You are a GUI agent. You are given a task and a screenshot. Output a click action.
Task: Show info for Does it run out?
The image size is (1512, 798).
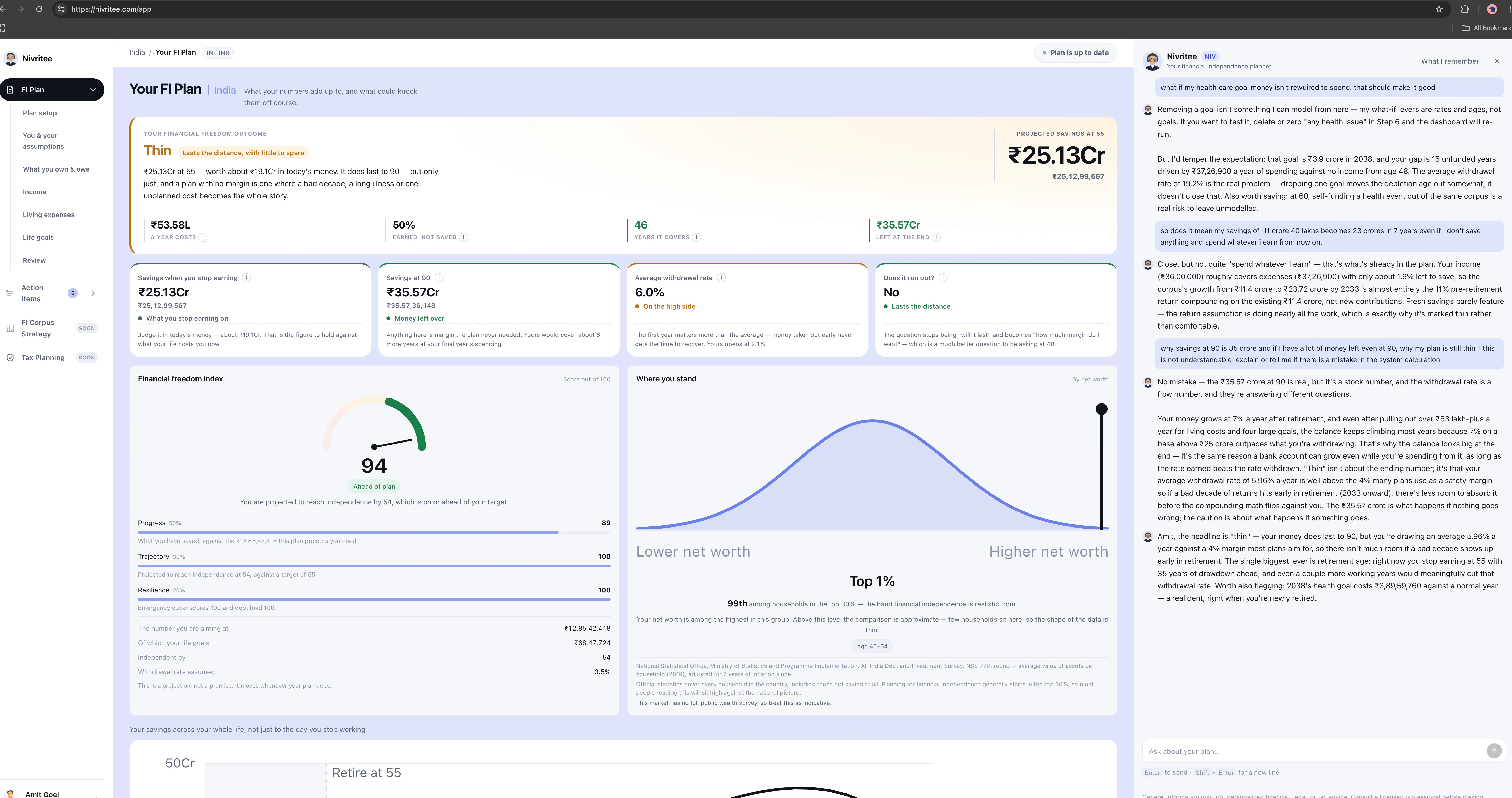[x=943, y=278]
